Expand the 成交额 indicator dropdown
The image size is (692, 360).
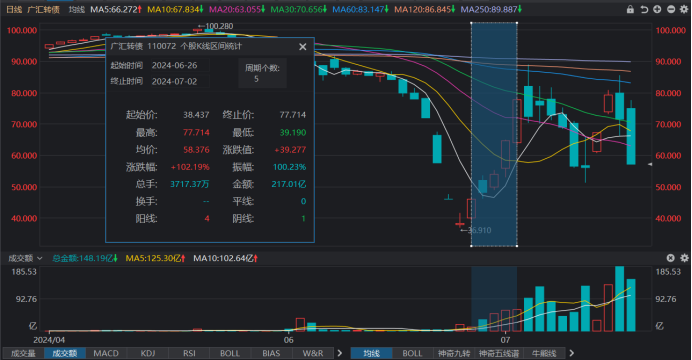click(40, 258)
